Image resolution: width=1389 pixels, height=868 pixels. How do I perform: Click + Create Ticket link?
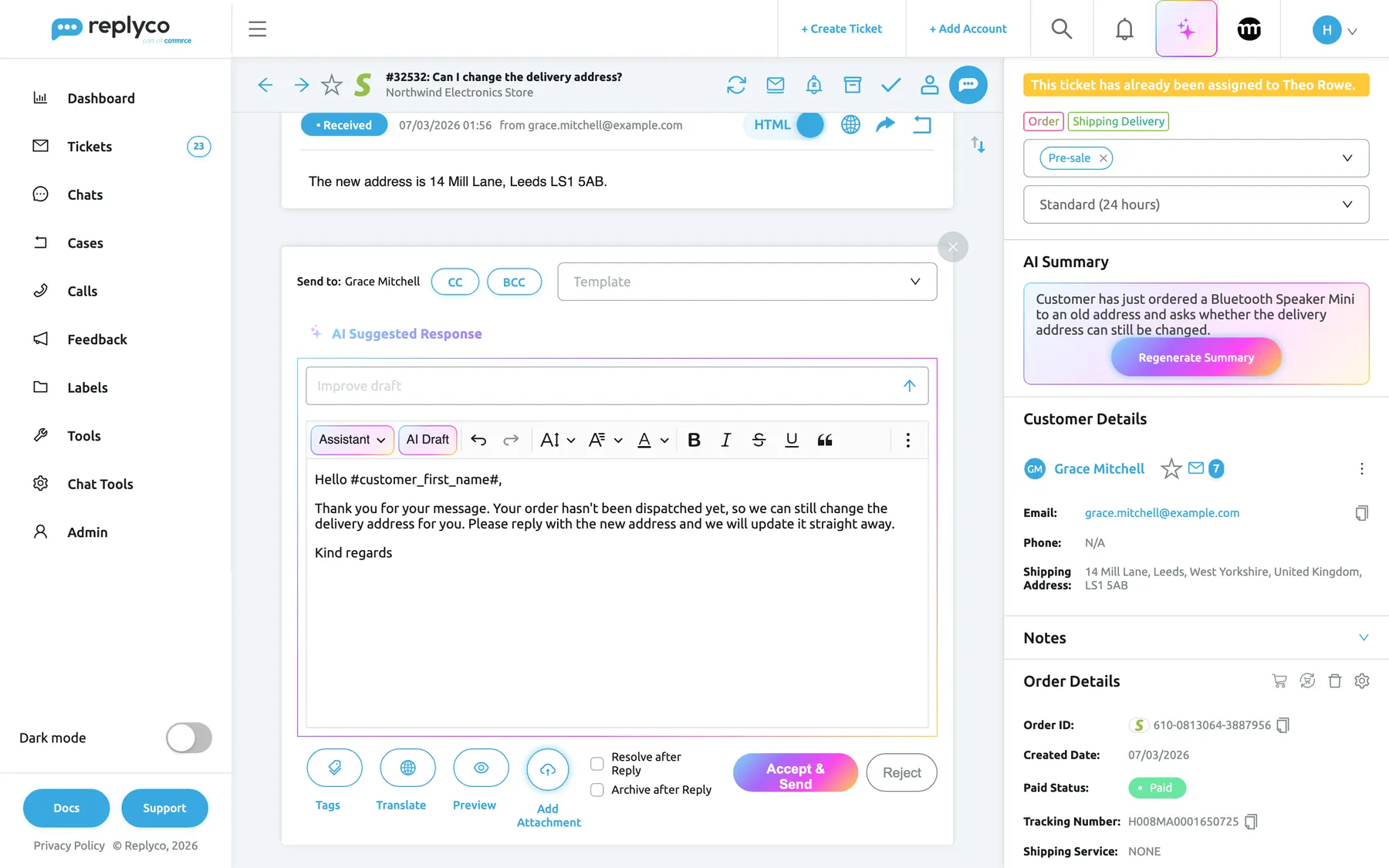[841, 29]
